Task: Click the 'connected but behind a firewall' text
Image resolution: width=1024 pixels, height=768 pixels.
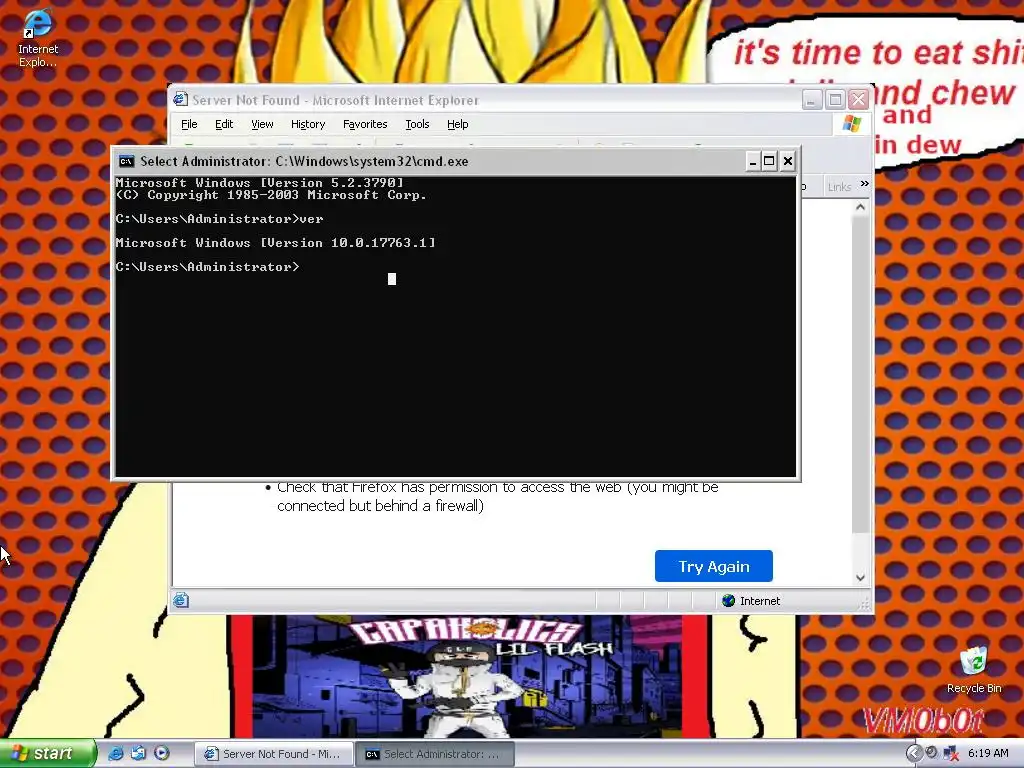Action: pos(380,505)
